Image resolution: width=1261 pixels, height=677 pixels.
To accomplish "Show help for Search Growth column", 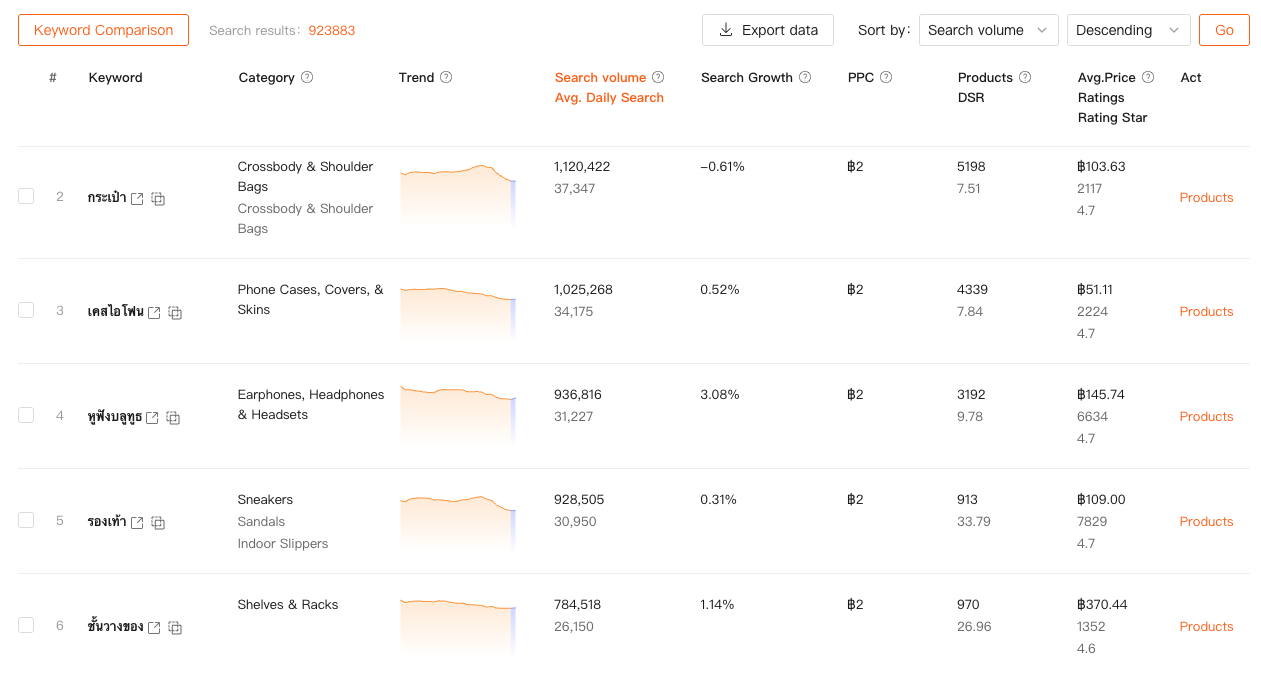I will (x=805, y=78).
